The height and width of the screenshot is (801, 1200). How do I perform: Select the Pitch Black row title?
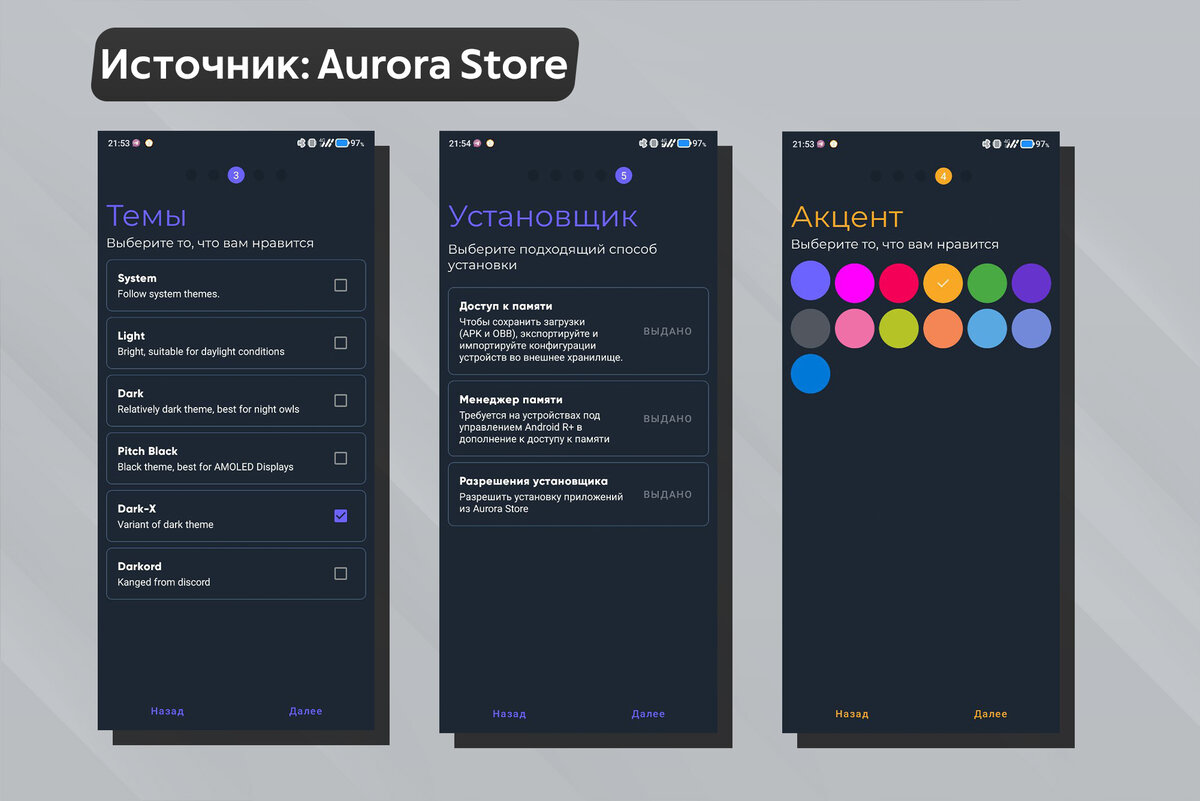147,451
